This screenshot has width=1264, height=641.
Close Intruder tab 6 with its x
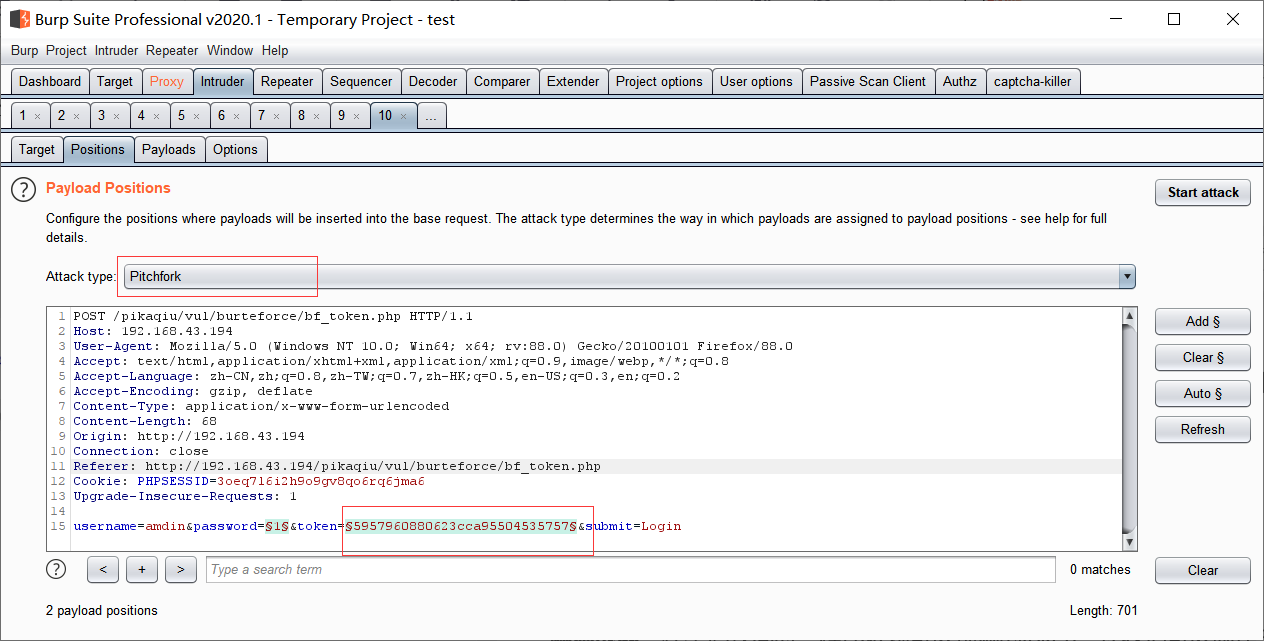tap(236, 116)
